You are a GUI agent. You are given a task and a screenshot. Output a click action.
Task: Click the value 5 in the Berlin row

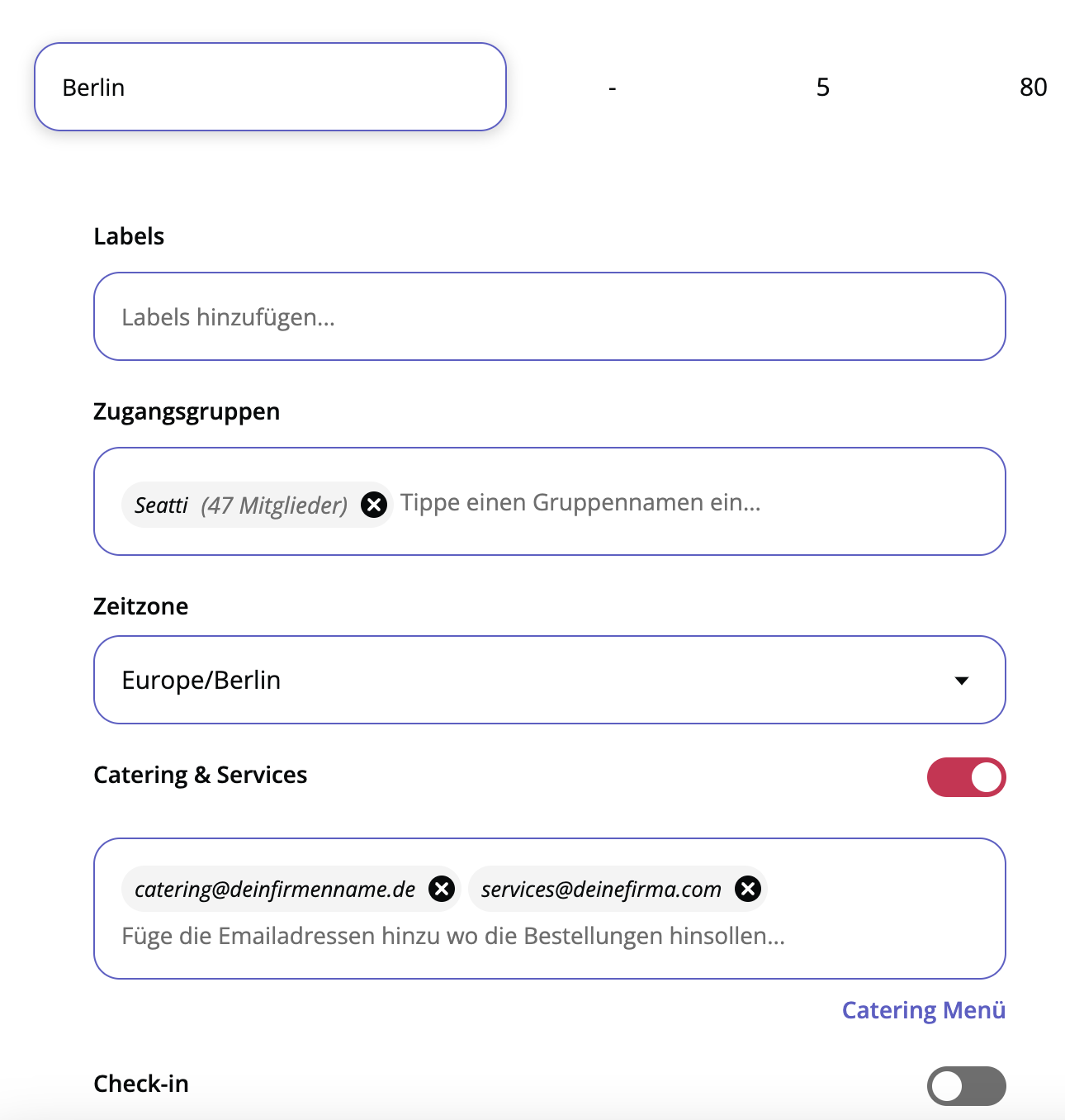click(822, 88)
